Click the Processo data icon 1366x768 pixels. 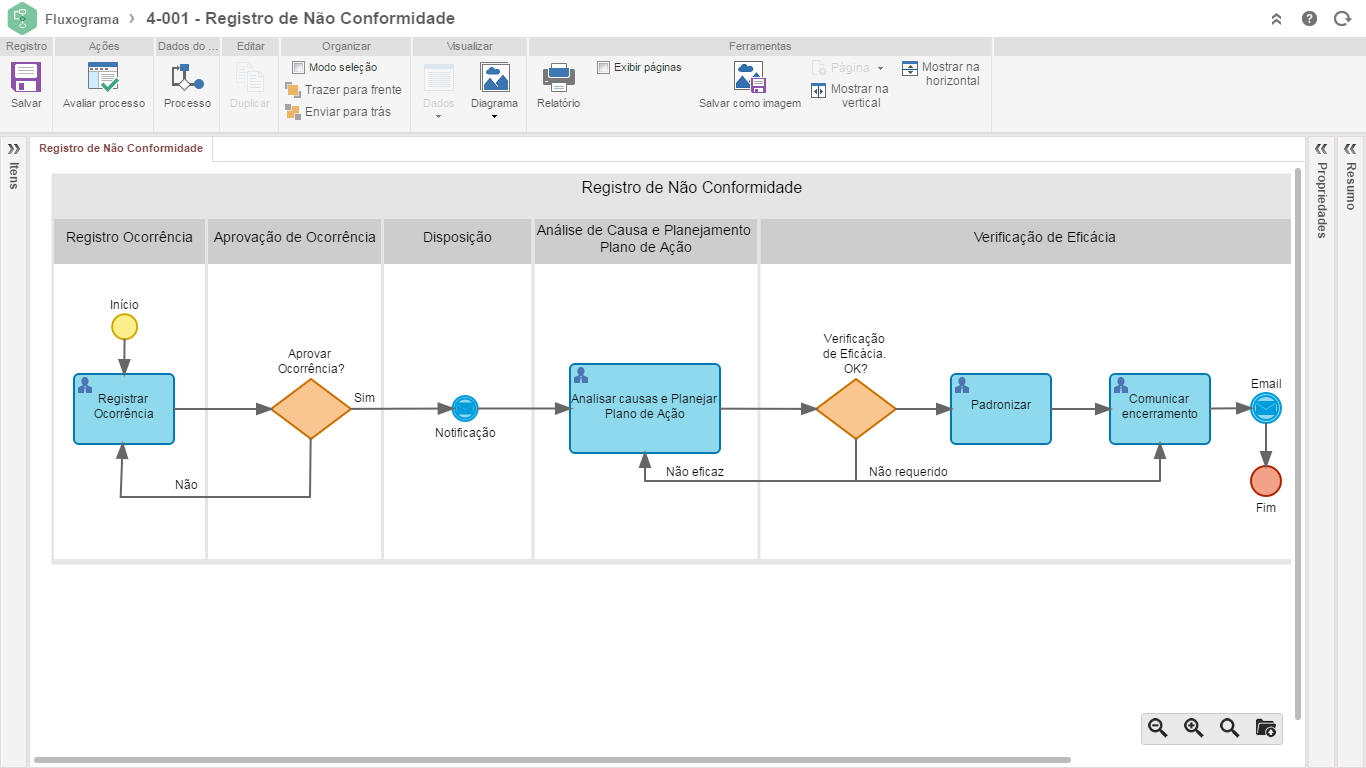187,78
